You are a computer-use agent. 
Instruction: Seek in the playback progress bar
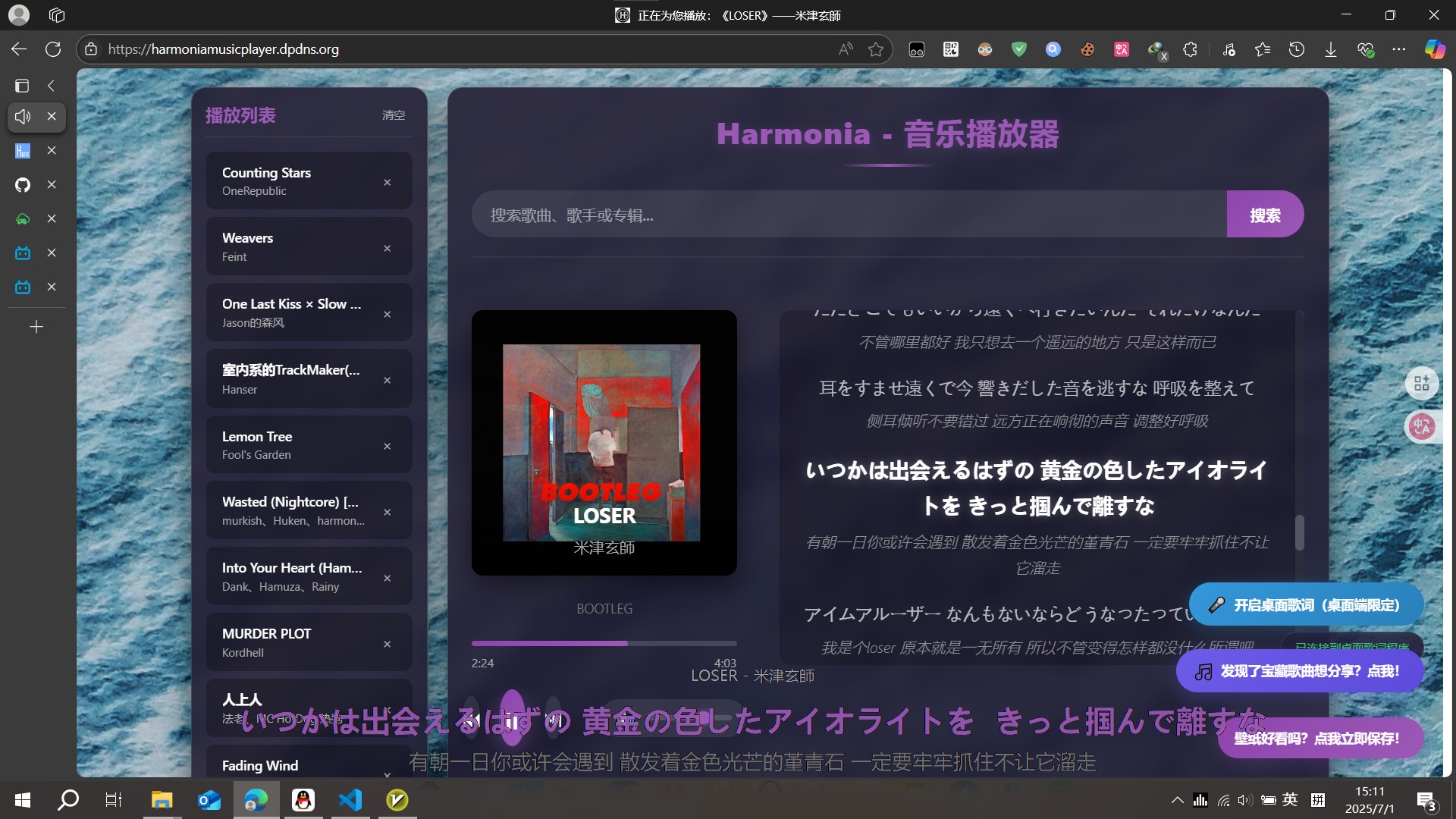click(x=604, y=643)
